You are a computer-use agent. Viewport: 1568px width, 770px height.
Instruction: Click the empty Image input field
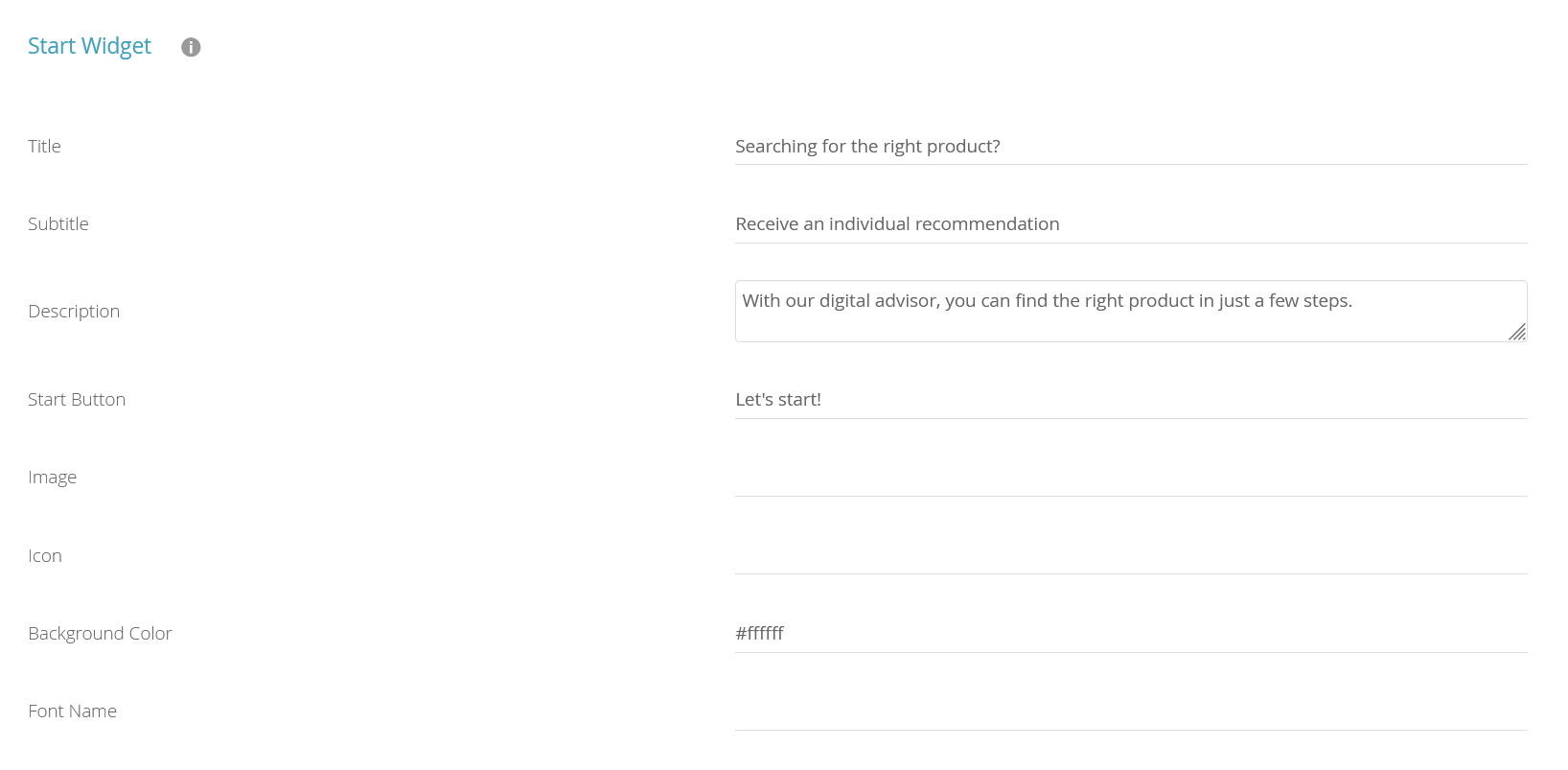click(x=1131, y=478)
